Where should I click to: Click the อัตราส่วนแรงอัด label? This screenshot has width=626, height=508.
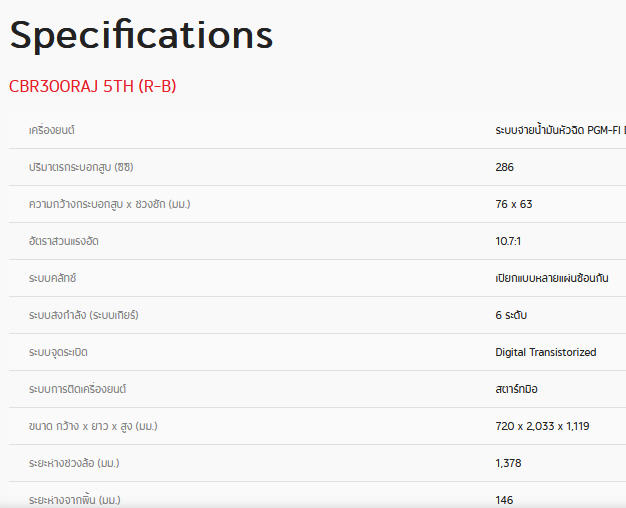point(63,241)
